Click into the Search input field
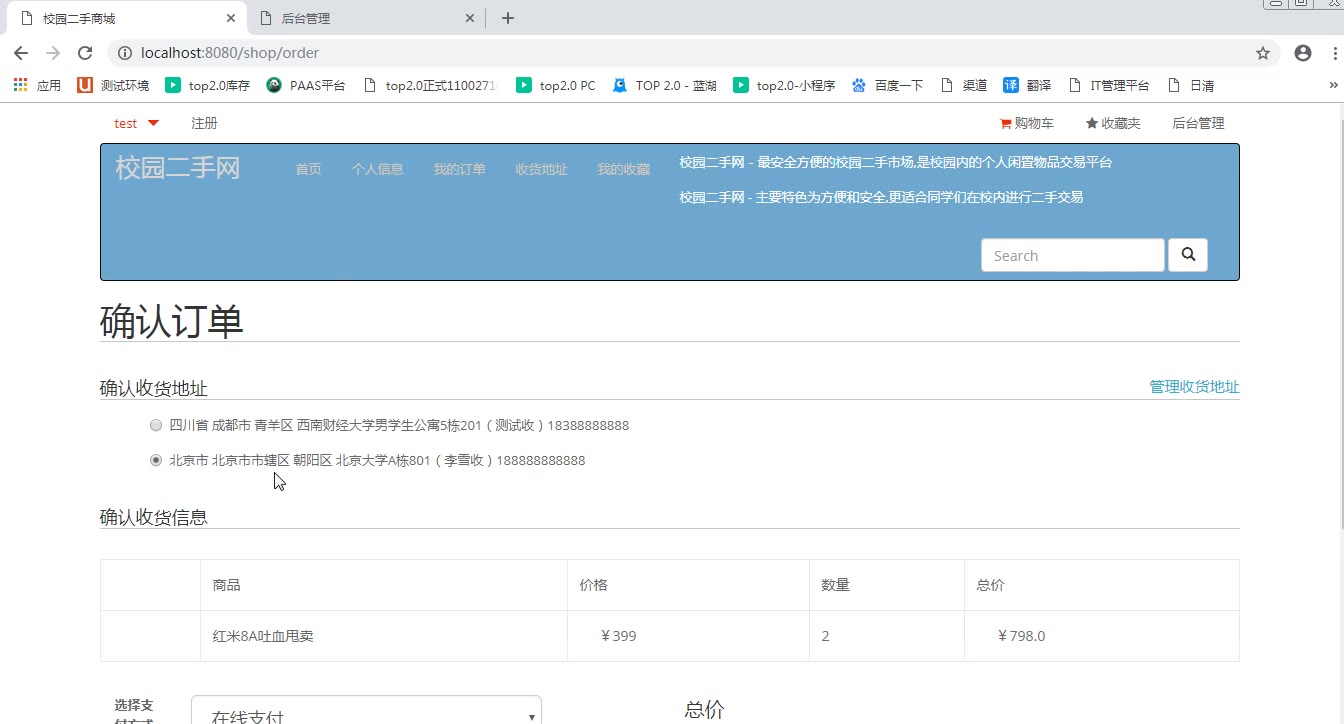Viewport: 1344px width, 724px height. (1072, 255)
